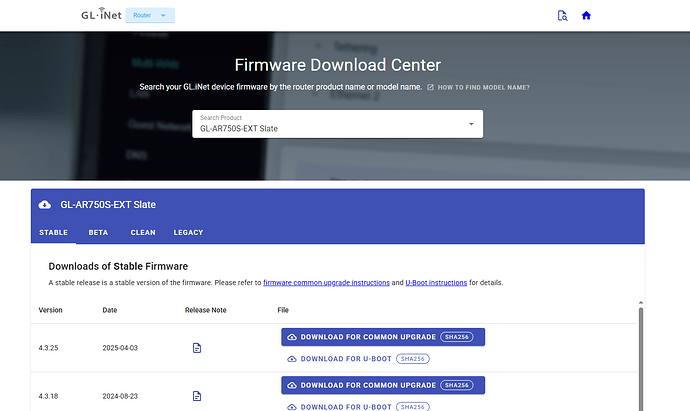Select the date 2025-04-03
Viewport: 690px width, 411px height.
pos(120,348)
